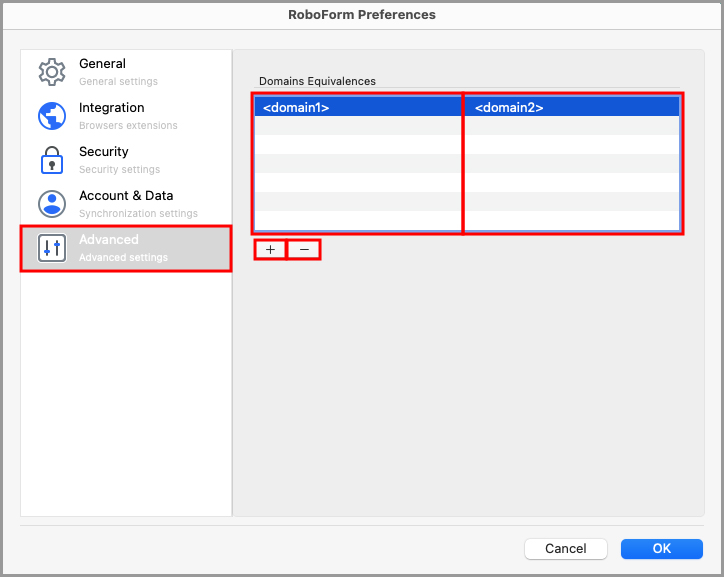Image resolution: width=724 pixels, height=577 pixels.
Task: Click the 'Browsers extensions' subtitle
Action: (x=128, y=126)
